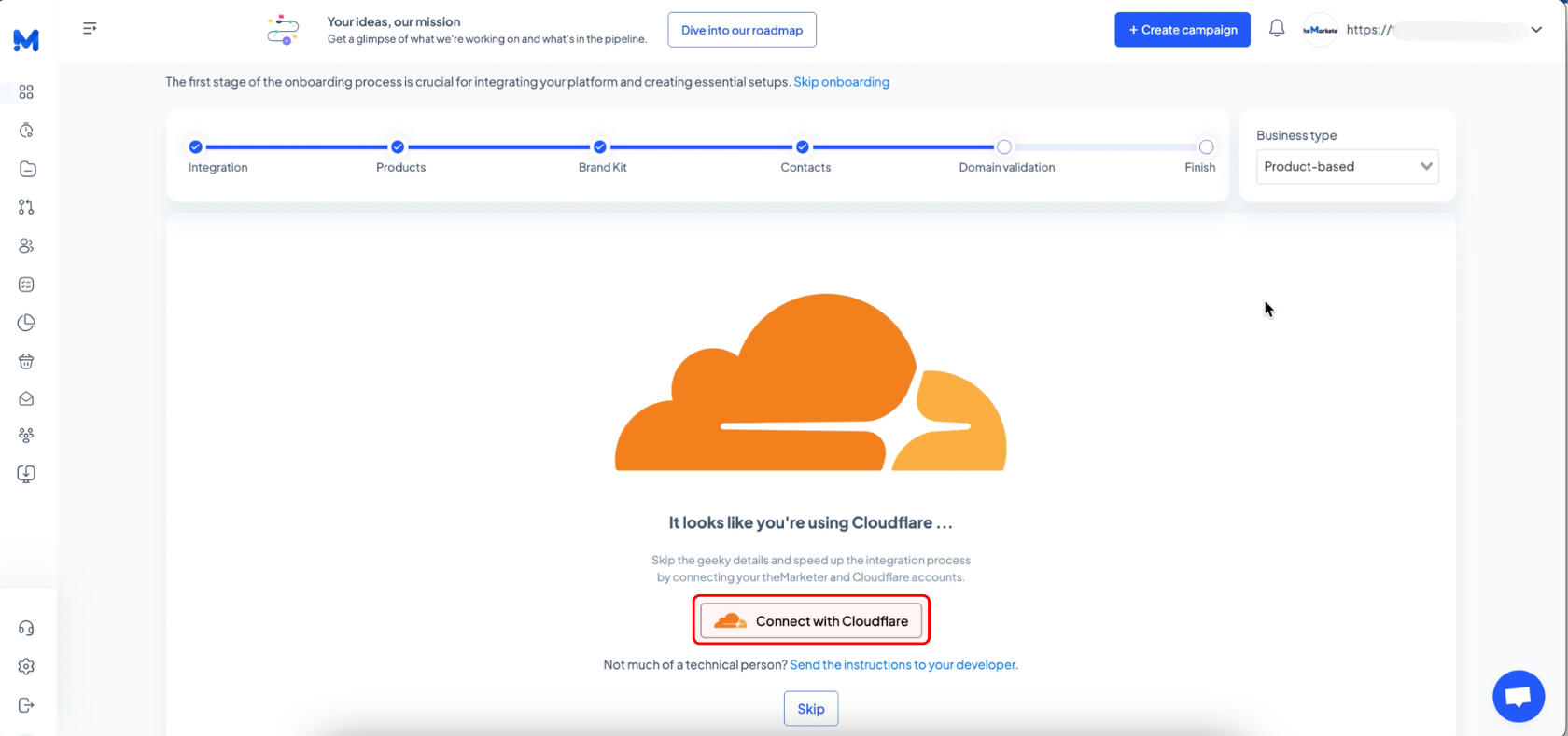This screenshot has width=1568, height=736.
Task: Toggle the sidebar menu collapse icon
Action: [90, 29]
